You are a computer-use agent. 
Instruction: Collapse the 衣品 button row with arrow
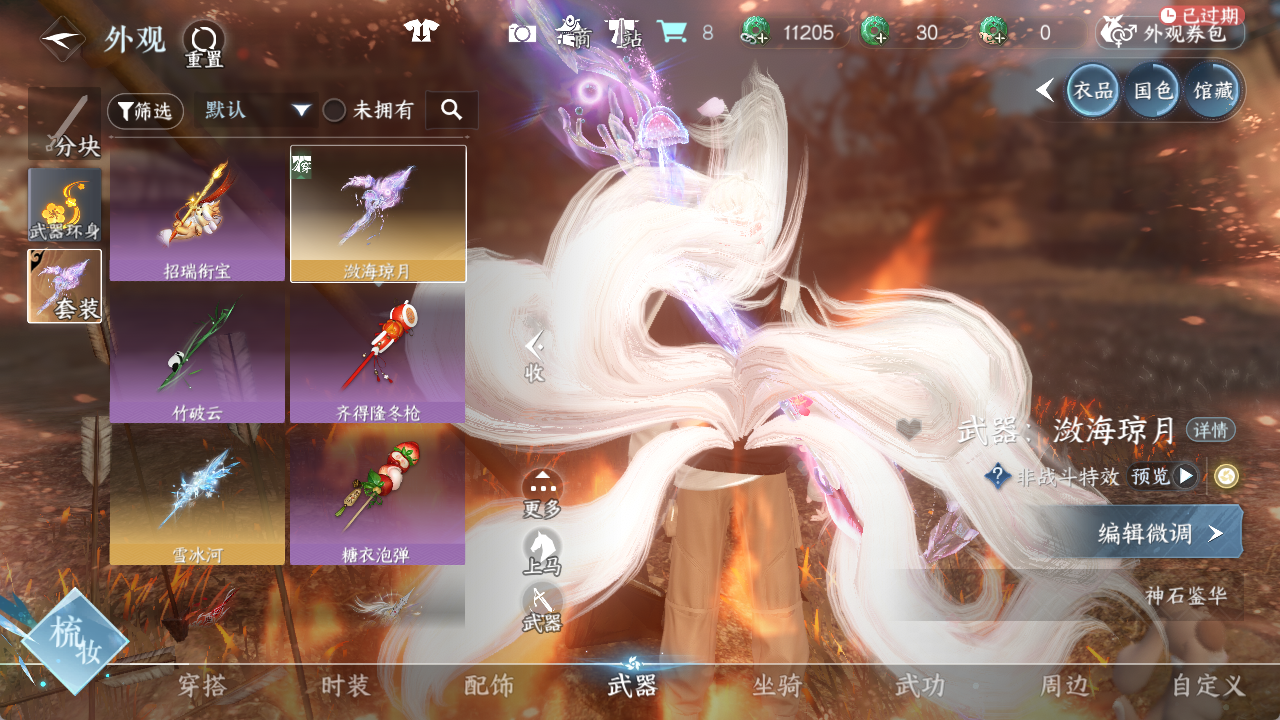click(x=1045, y=91)
